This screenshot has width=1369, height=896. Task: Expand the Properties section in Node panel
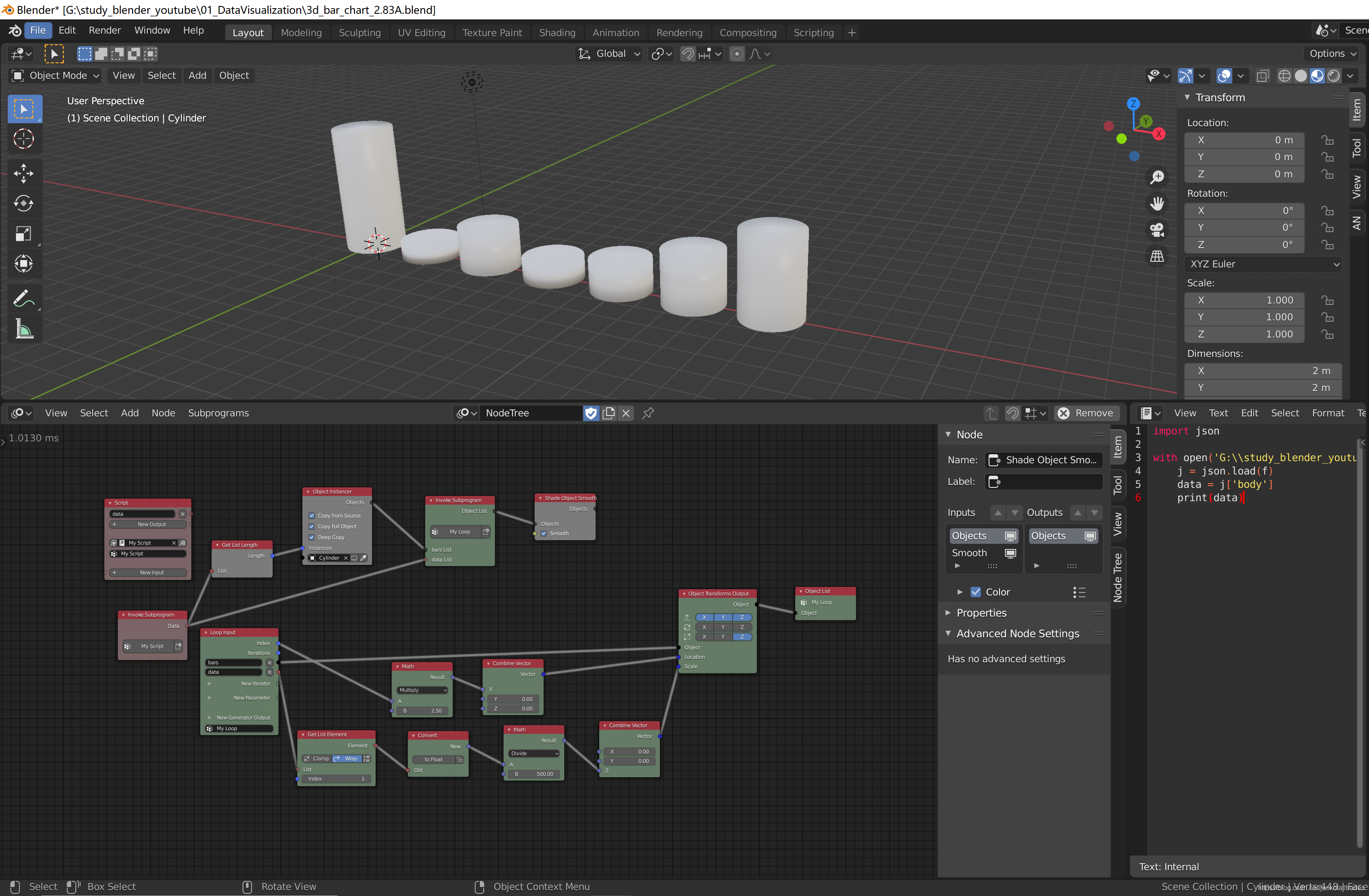981,613
